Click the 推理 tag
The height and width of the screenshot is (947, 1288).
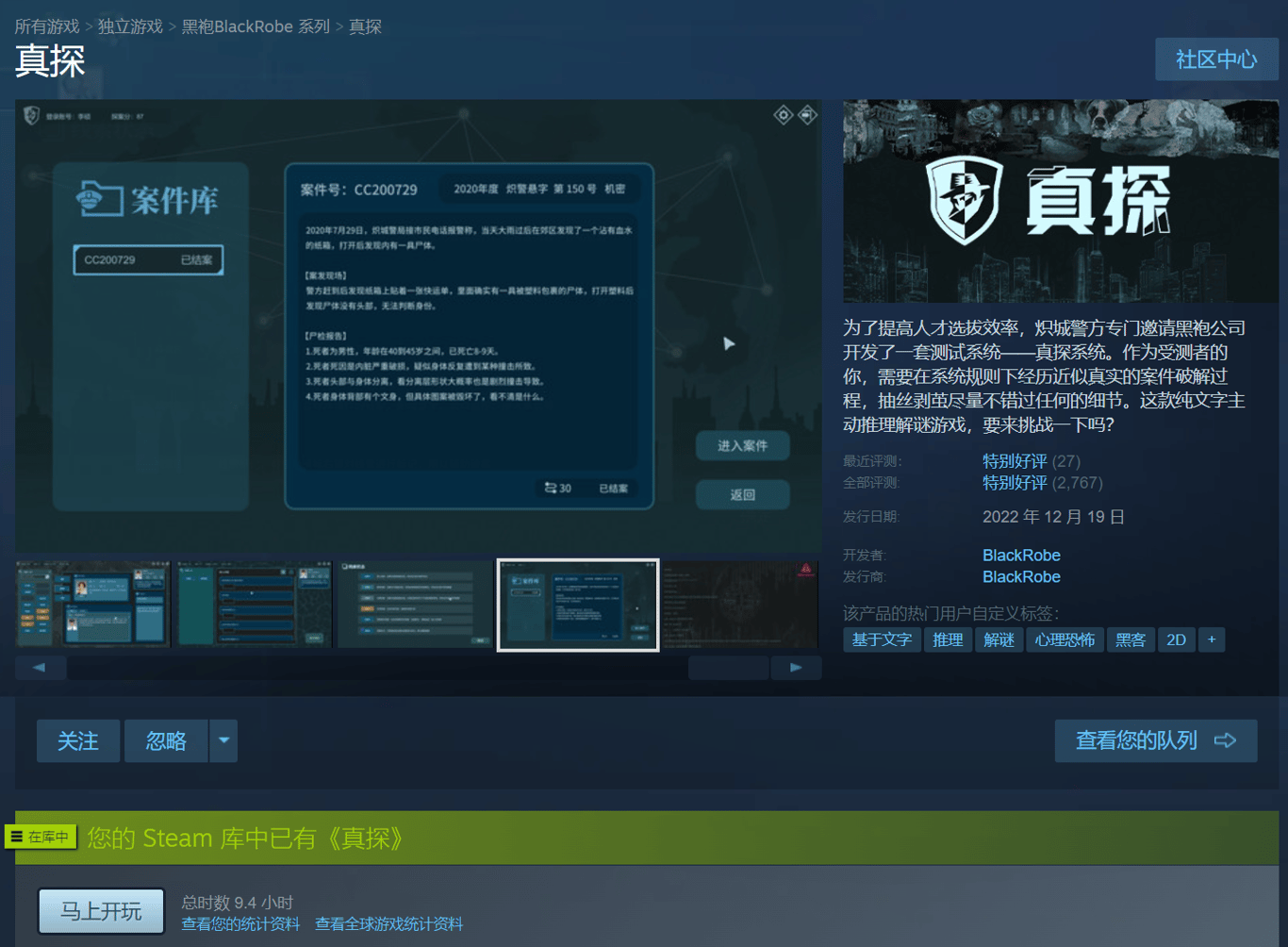click(x=948, y=640)
